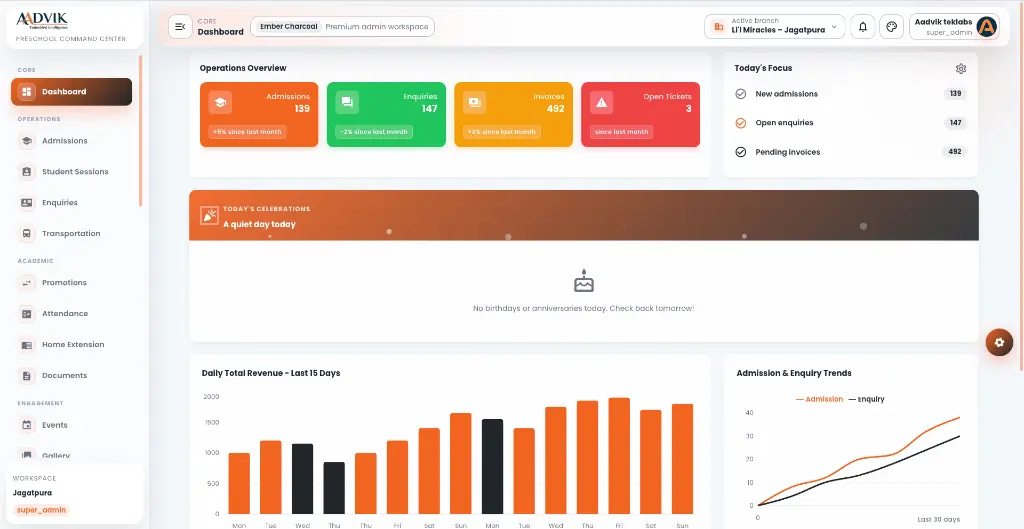The height and width of the screenshot is (529, 1024).
Task: Click the floating orange settings gear
Action: point(999,342)
